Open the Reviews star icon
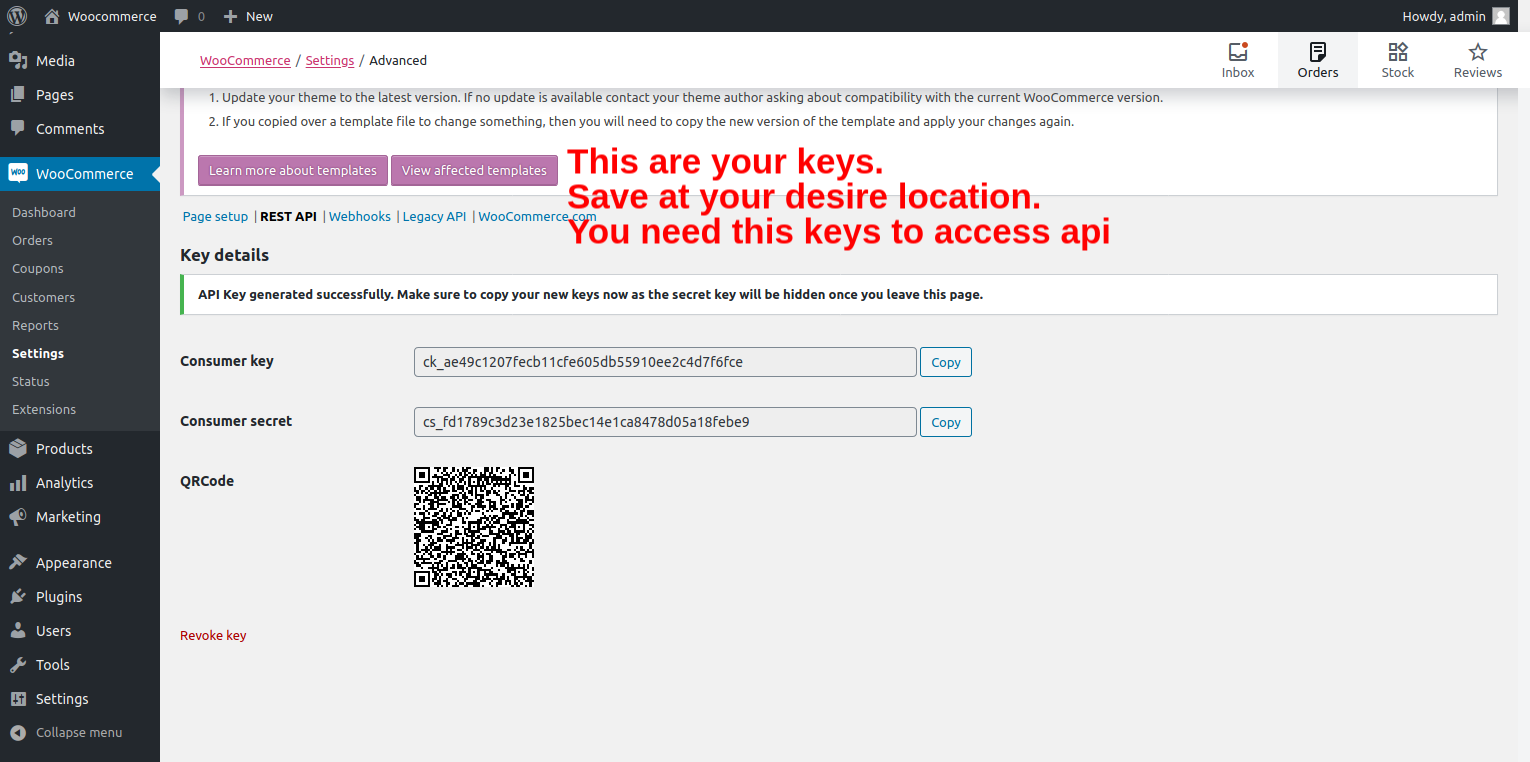This screenshot has width=1530, height=762. (x=1478, y=52)
